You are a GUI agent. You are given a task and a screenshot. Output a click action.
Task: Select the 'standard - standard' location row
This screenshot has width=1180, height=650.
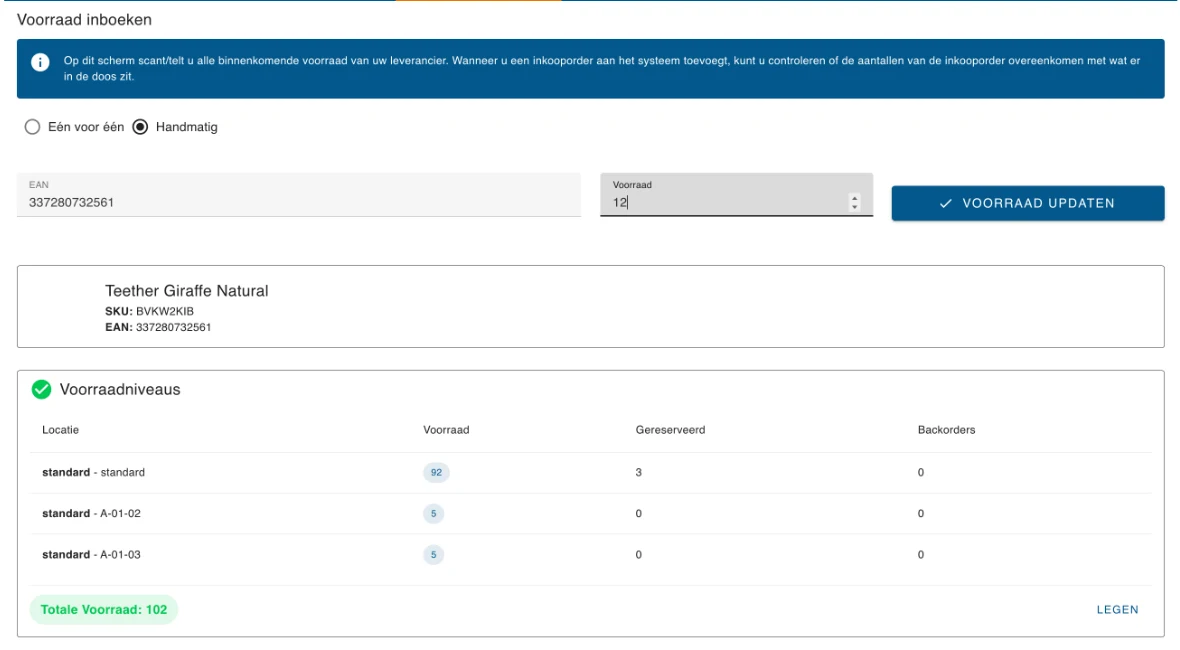tap(591, 472)
